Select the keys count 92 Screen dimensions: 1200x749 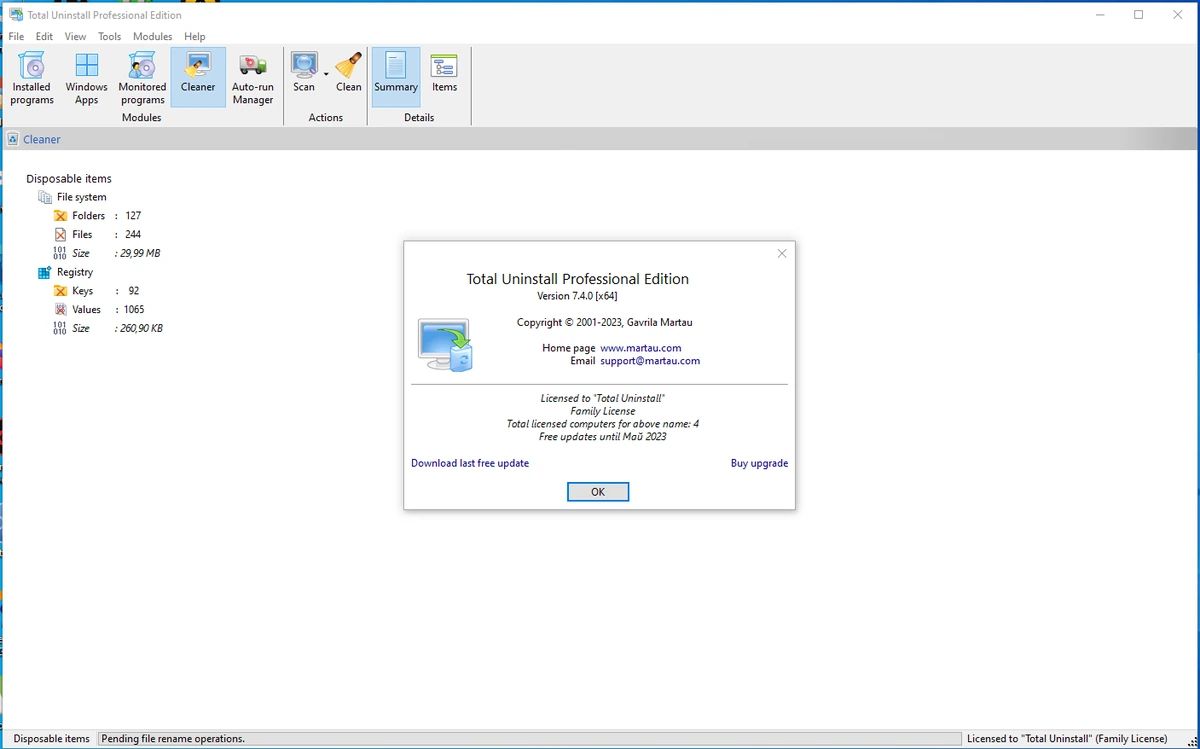(134, 291)
